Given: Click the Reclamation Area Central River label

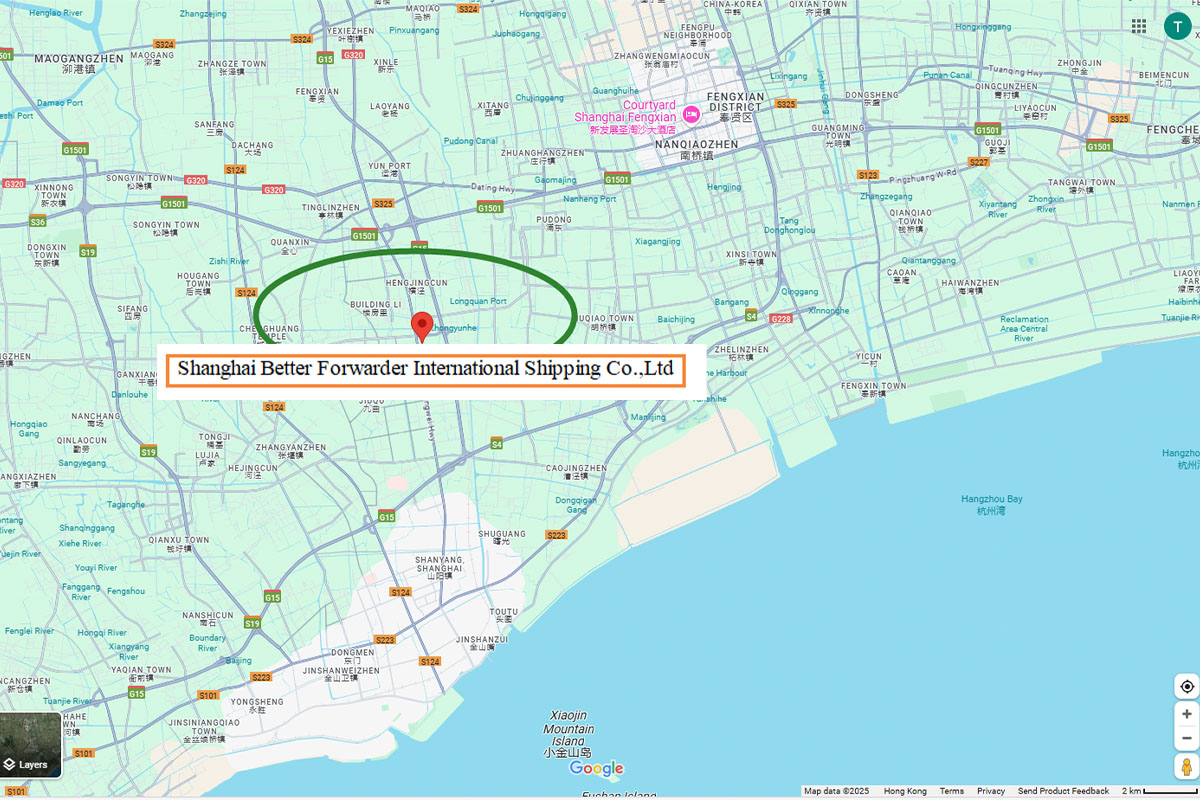Looking at the screenshot, I should click(x=1024, y=329).
